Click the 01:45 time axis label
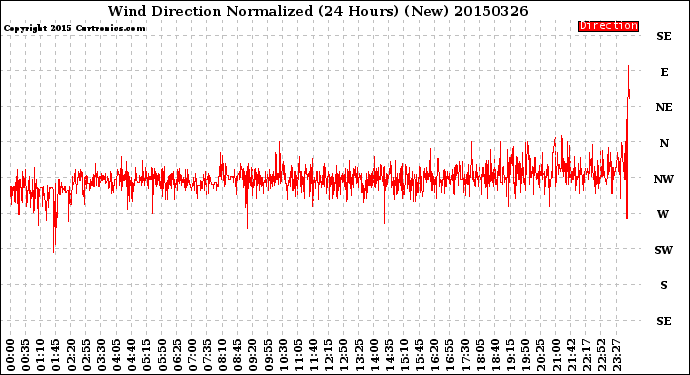This screenshot has height=375, width=690. [56, 355]
